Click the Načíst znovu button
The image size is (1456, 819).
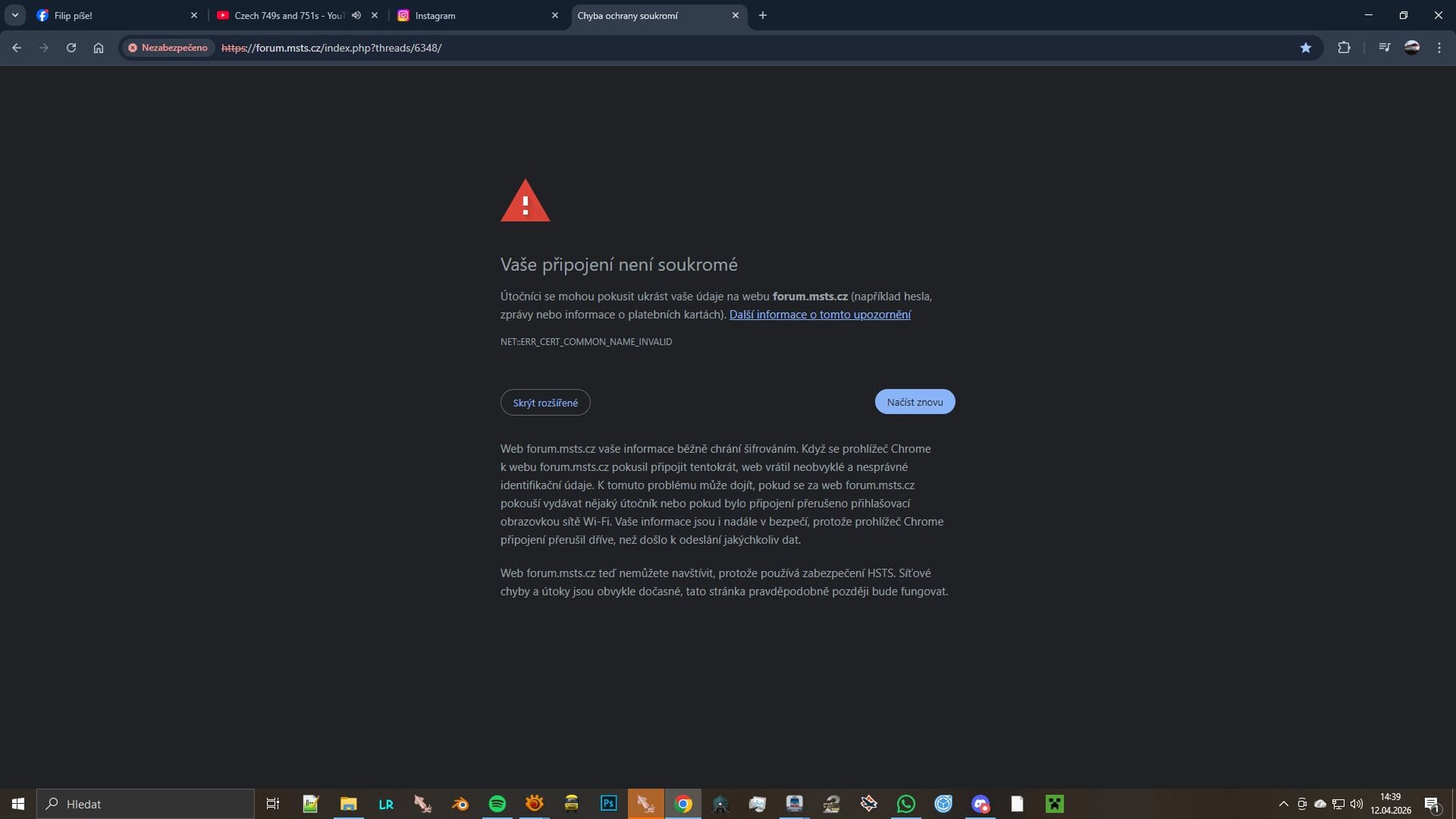point(915,402)
